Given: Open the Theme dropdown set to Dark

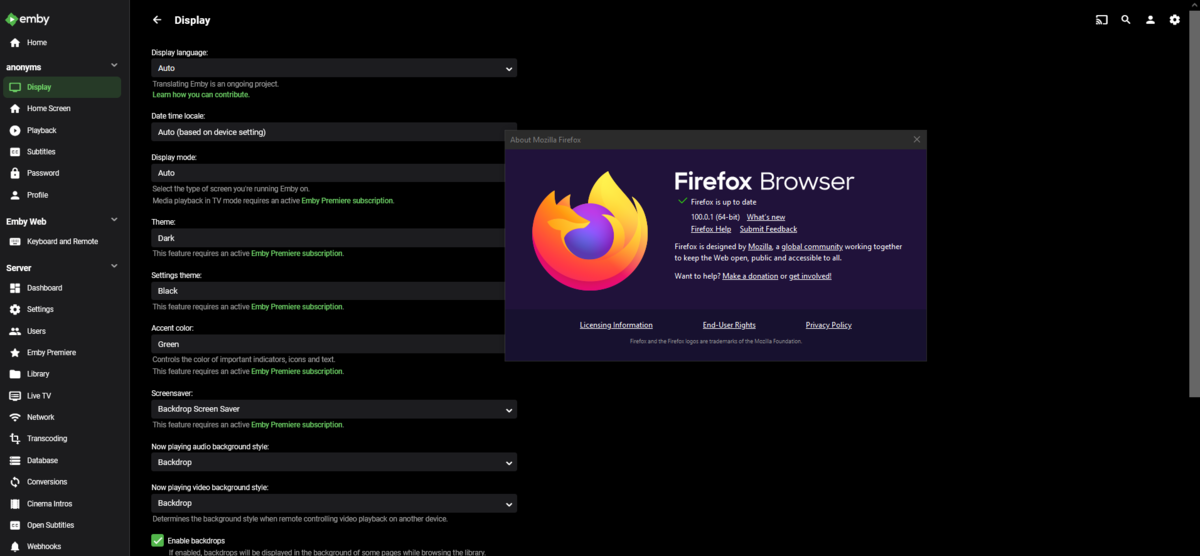Looking at the screenshot, I should click(x=334, y=239).
